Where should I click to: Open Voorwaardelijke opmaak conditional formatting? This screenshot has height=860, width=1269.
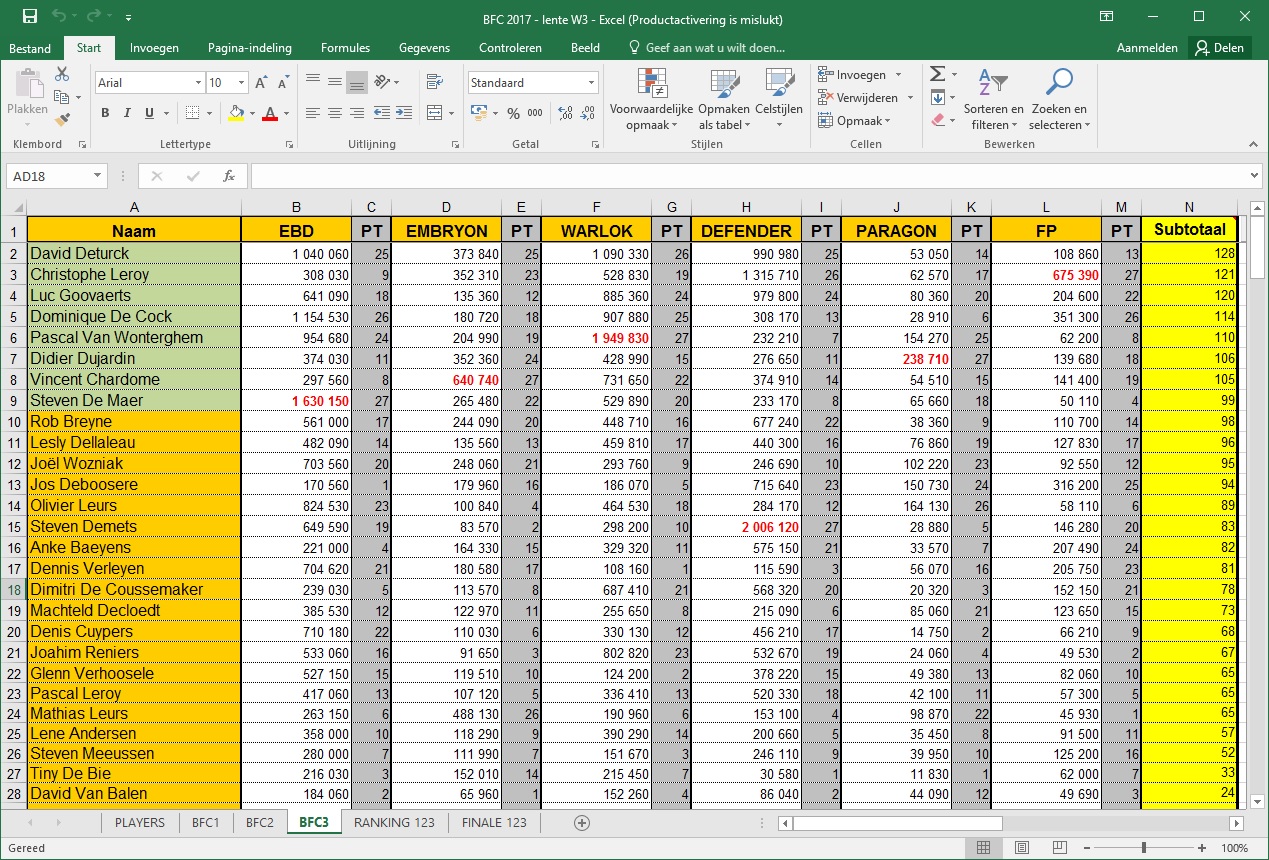[651, 100]
